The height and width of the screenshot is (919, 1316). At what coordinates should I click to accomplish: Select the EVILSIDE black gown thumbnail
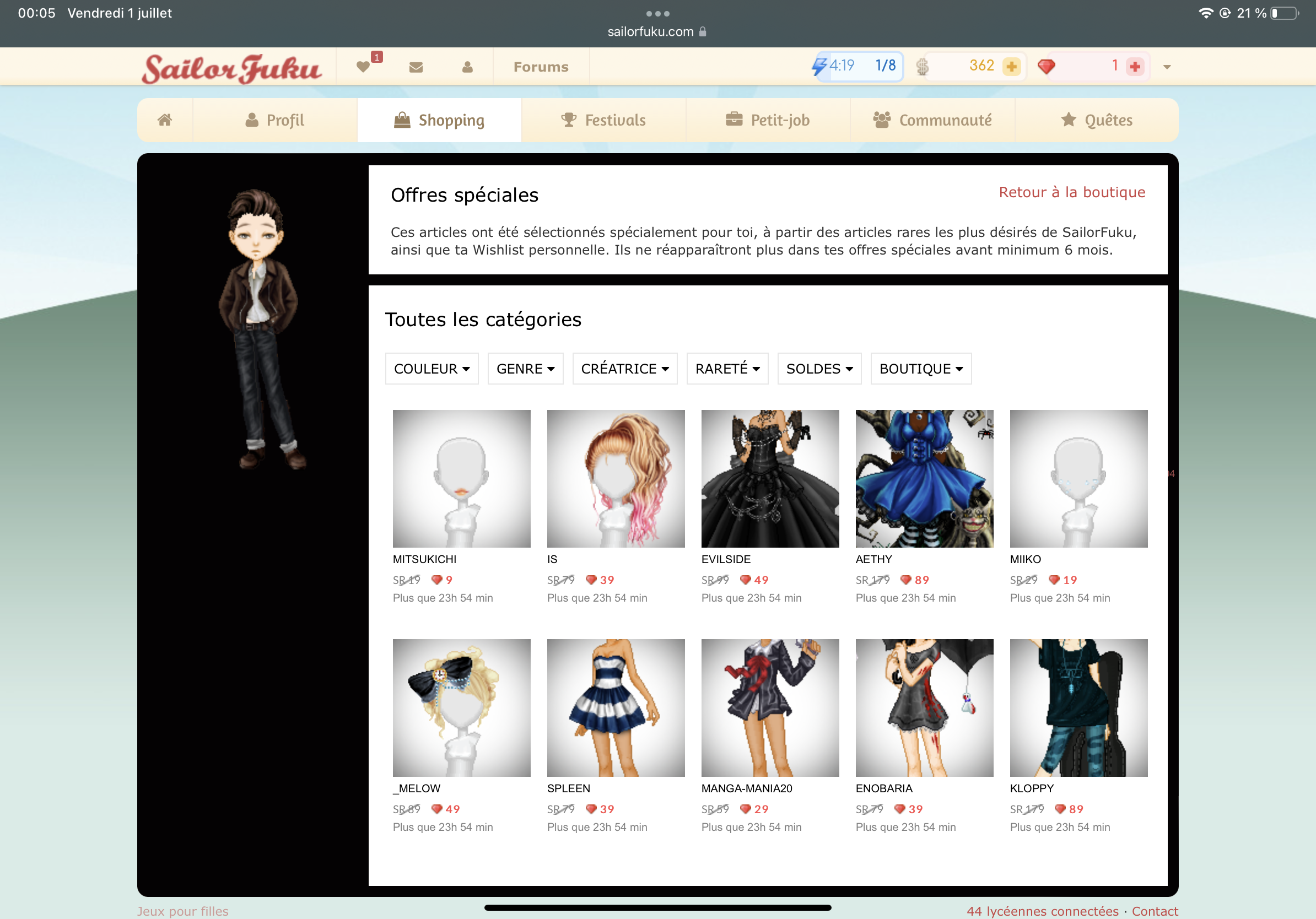coord(770,478)
